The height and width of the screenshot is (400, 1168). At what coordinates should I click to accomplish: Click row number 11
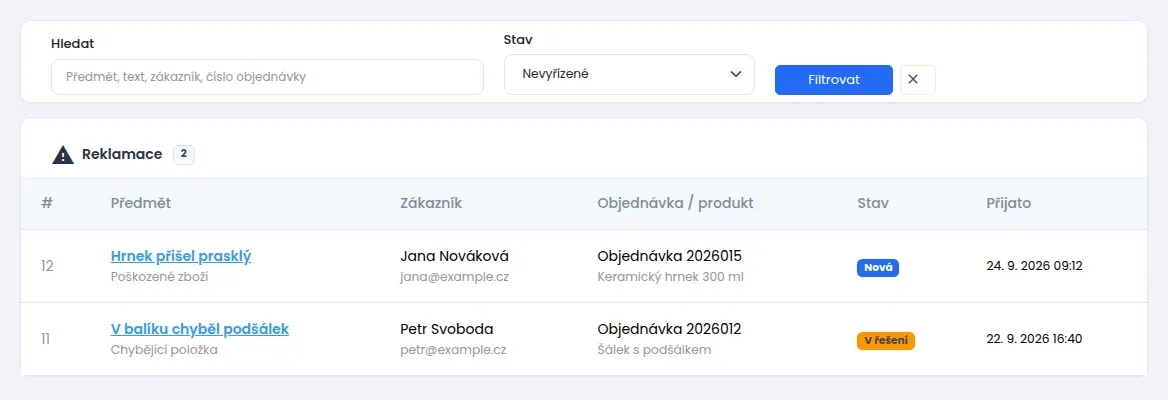(45, 339)
